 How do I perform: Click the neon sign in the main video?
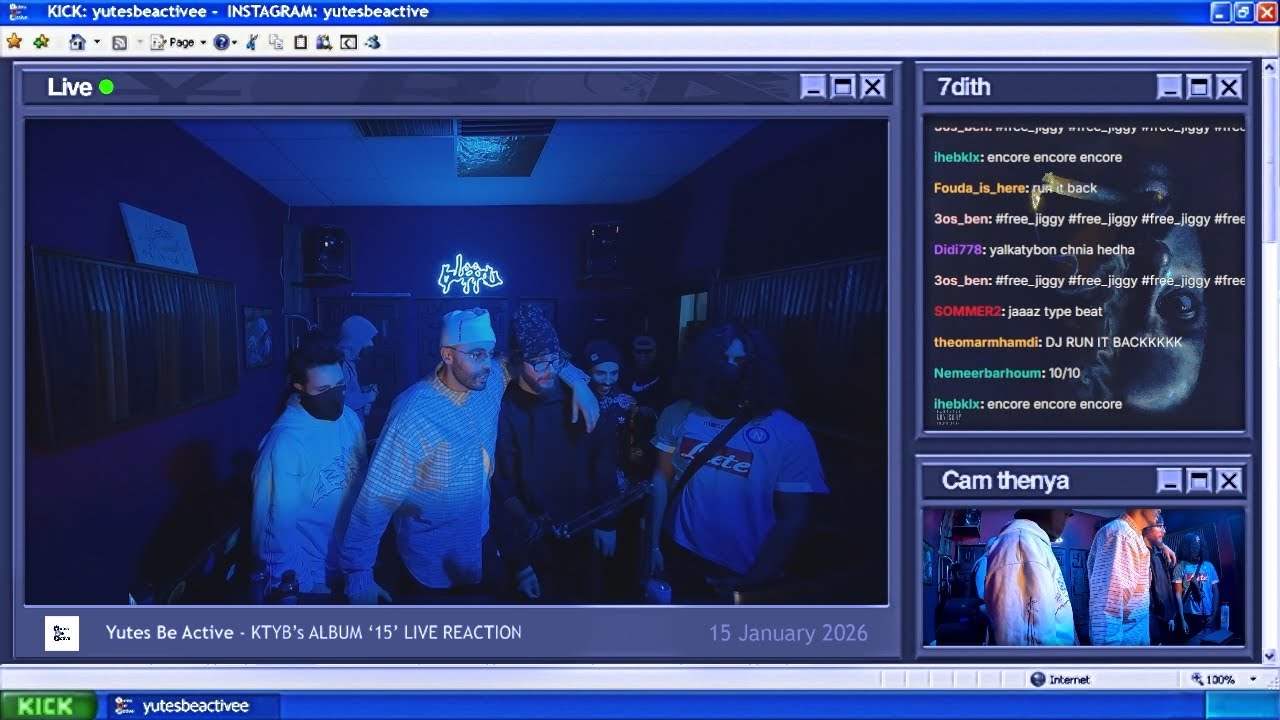[x=470, y=273]
